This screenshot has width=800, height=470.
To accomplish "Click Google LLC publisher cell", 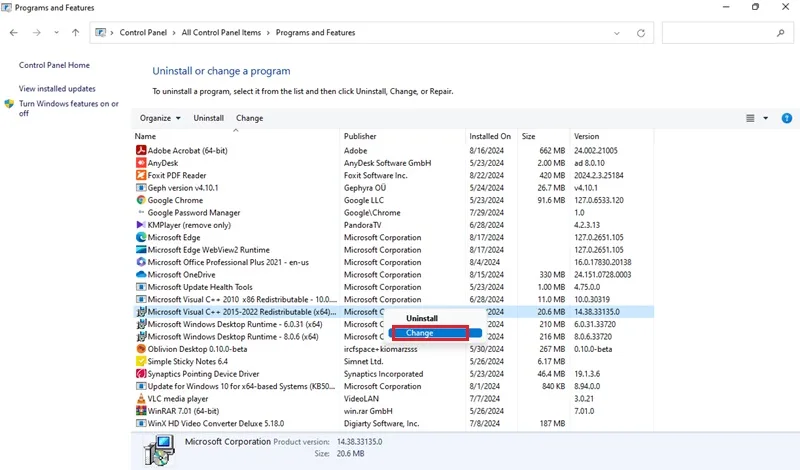I will (364, 200).
